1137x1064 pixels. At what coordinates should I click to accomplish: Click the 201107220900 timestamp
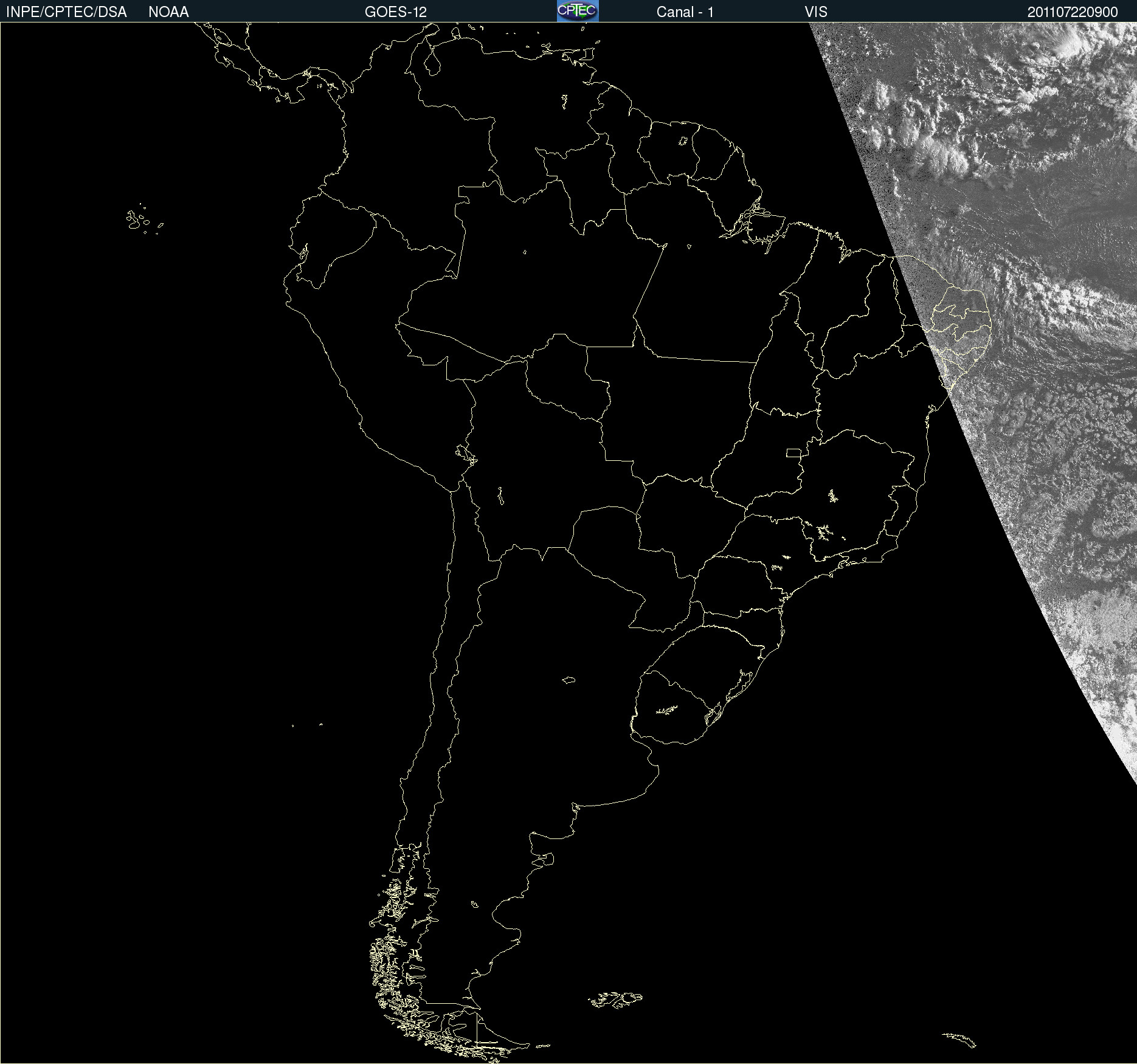coord(1073,12)
